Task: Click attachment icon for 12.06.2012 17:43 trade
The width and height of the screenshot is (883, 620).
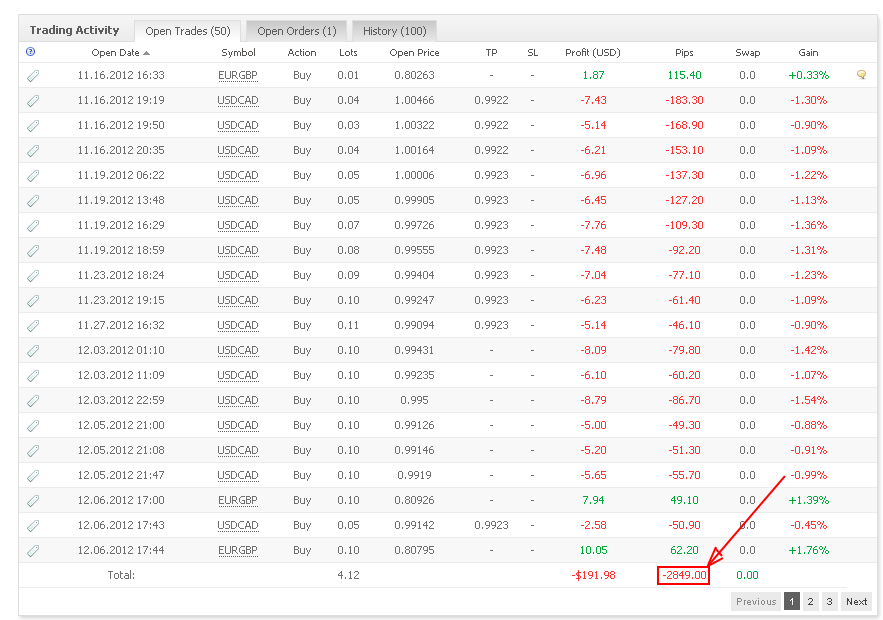Action: coord(33,525)
